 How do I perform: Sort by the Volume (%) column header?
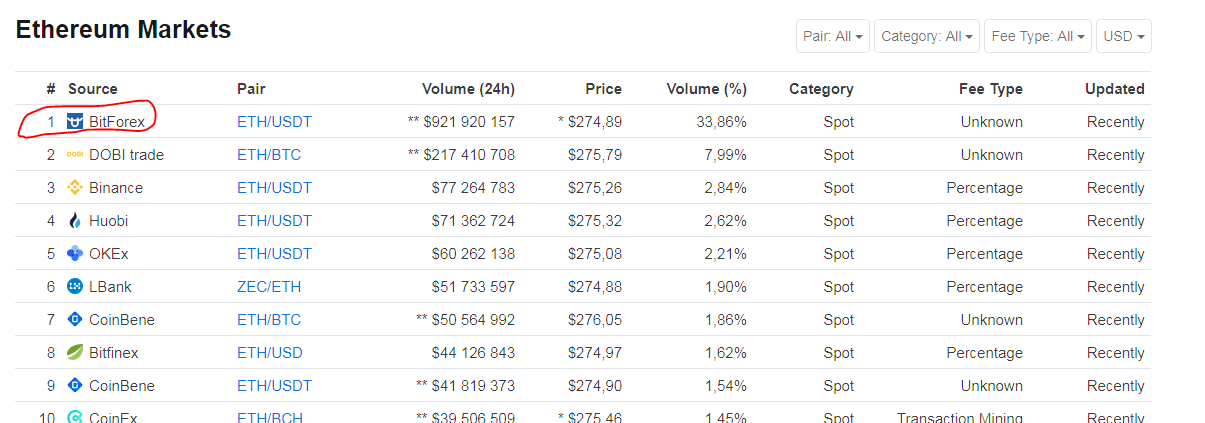(706, 89)
